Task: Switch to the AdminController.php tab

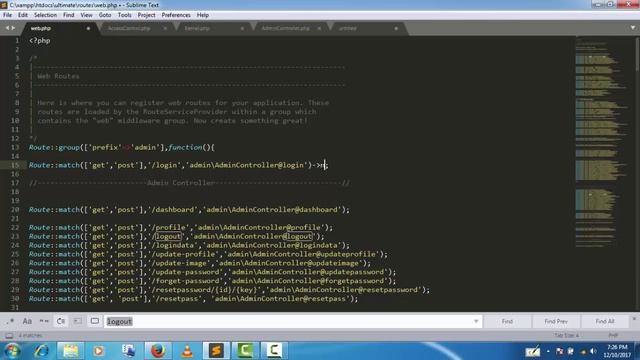Action: pos(285,29)
